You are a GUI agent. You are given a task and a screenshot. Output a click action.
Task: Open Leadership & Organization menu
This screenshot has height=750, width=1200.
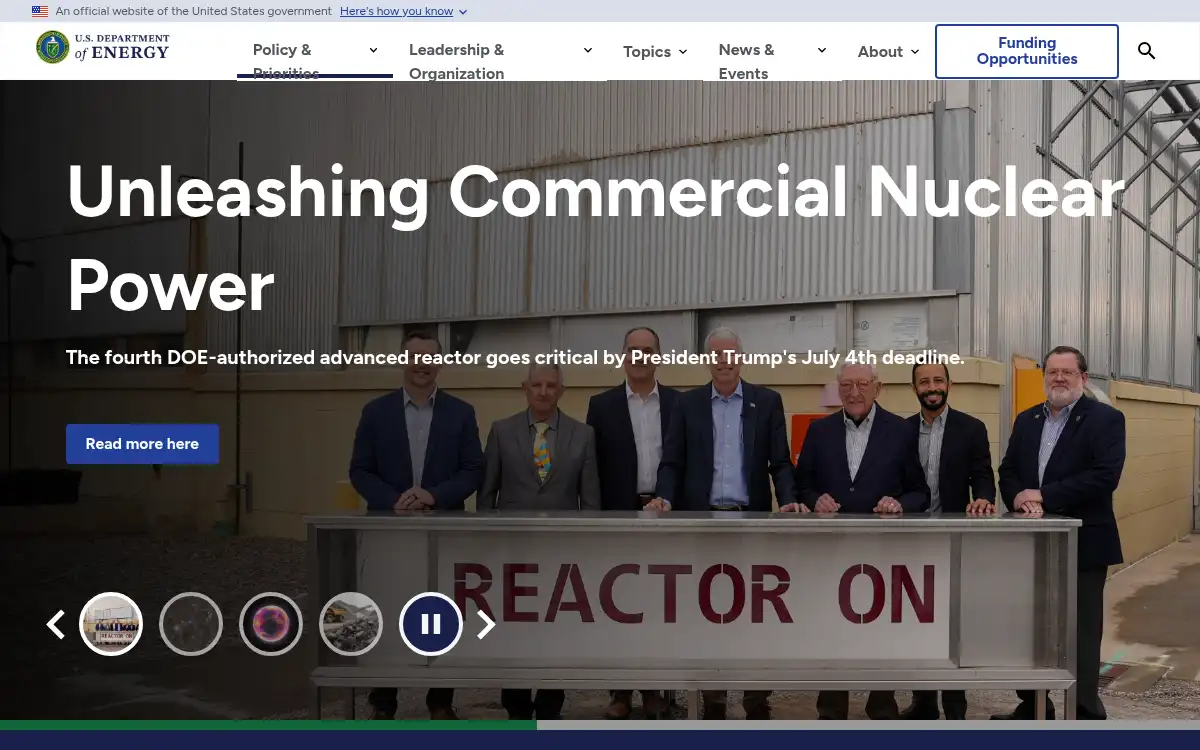[500, 52]
